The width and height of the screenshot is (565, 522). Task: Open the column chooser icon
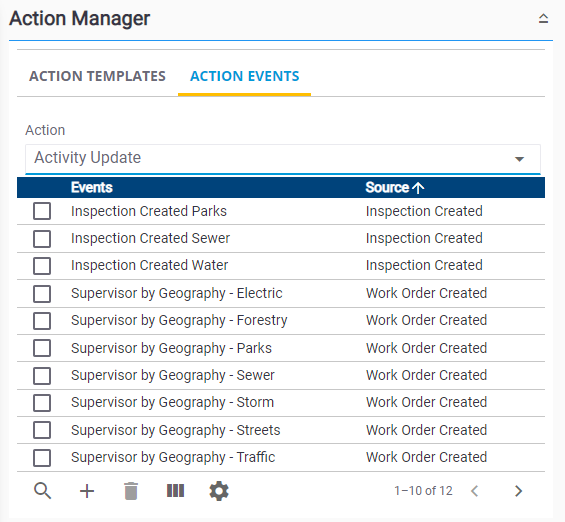point(175,491)
